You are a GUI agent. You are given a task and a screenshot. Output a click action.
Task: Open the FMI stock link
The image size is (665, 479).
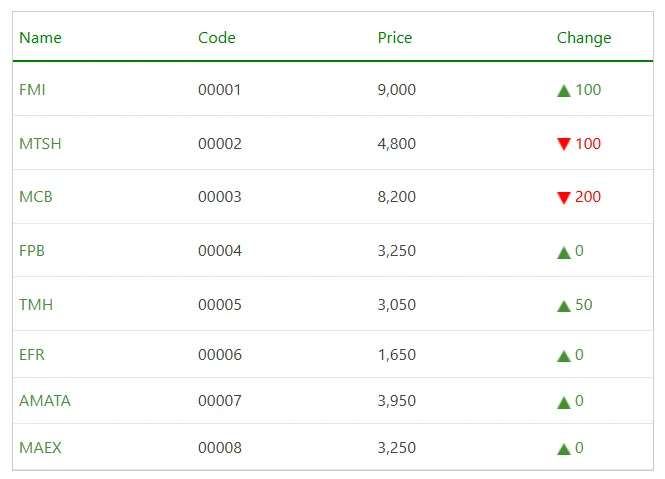click(x=32, y=90)
